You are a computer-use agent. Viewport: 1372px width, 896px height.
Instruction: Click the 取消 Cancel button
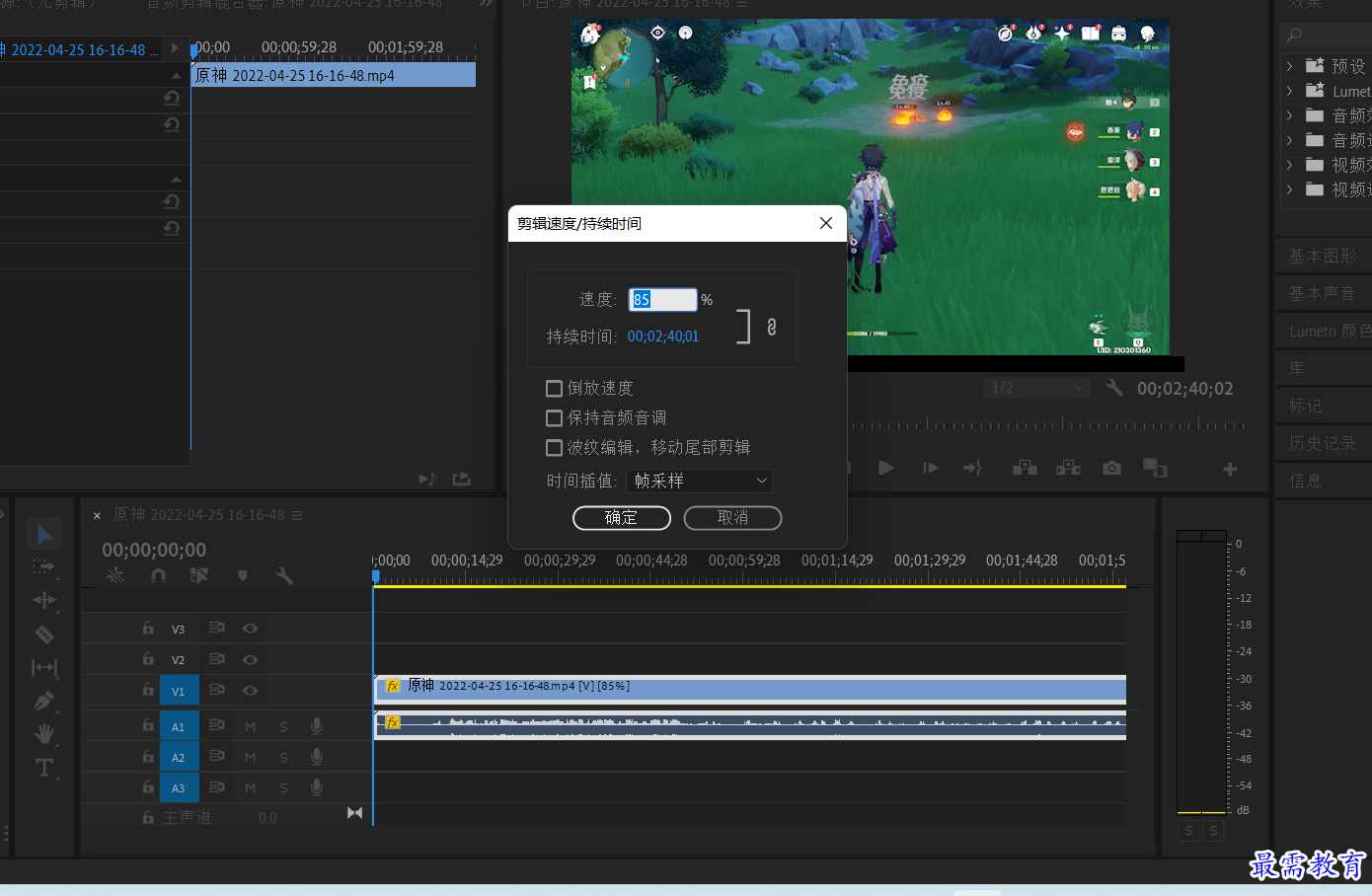733,518
